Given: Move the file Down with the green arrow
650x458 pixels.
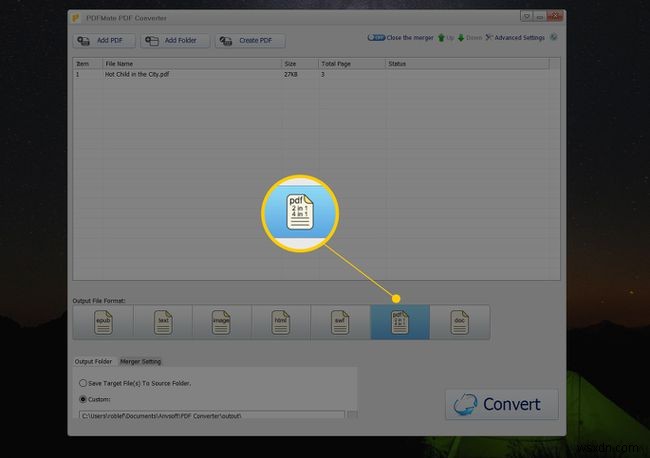Looking at the screenshot, I should click(470, 38).
